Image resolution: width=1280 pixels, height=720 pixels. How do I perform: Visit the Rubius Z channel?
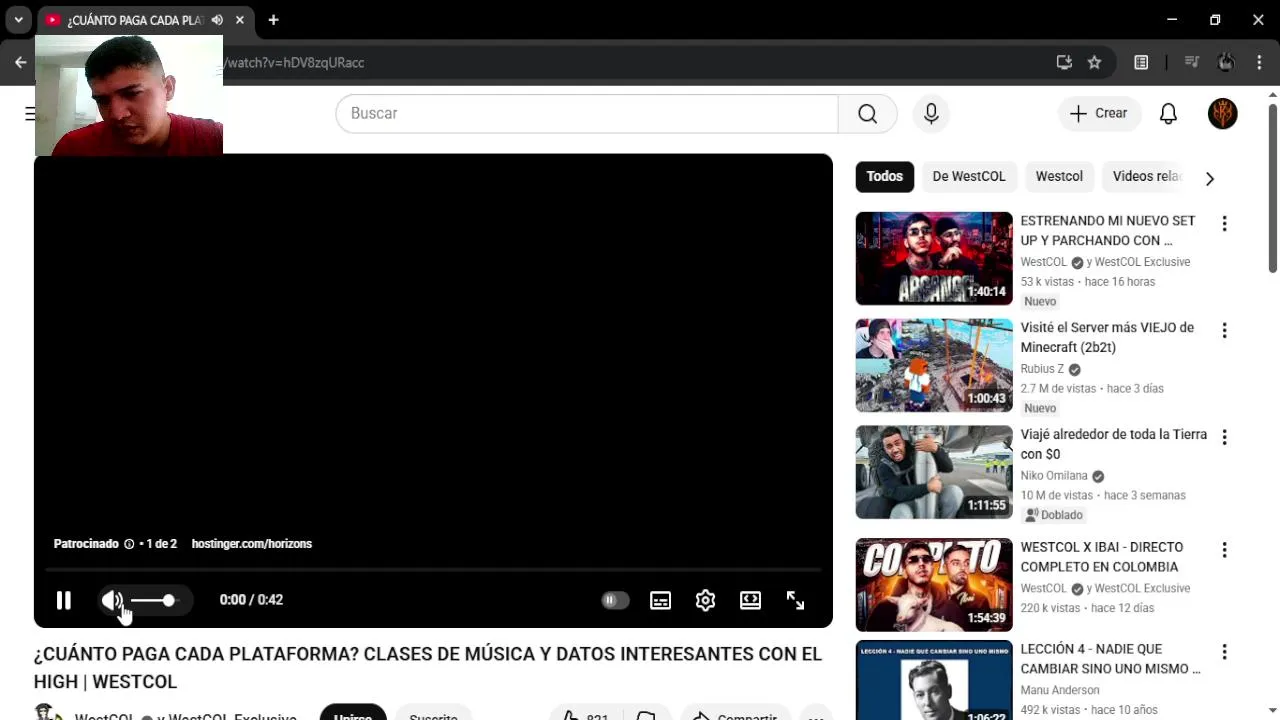pos(1042,369)
